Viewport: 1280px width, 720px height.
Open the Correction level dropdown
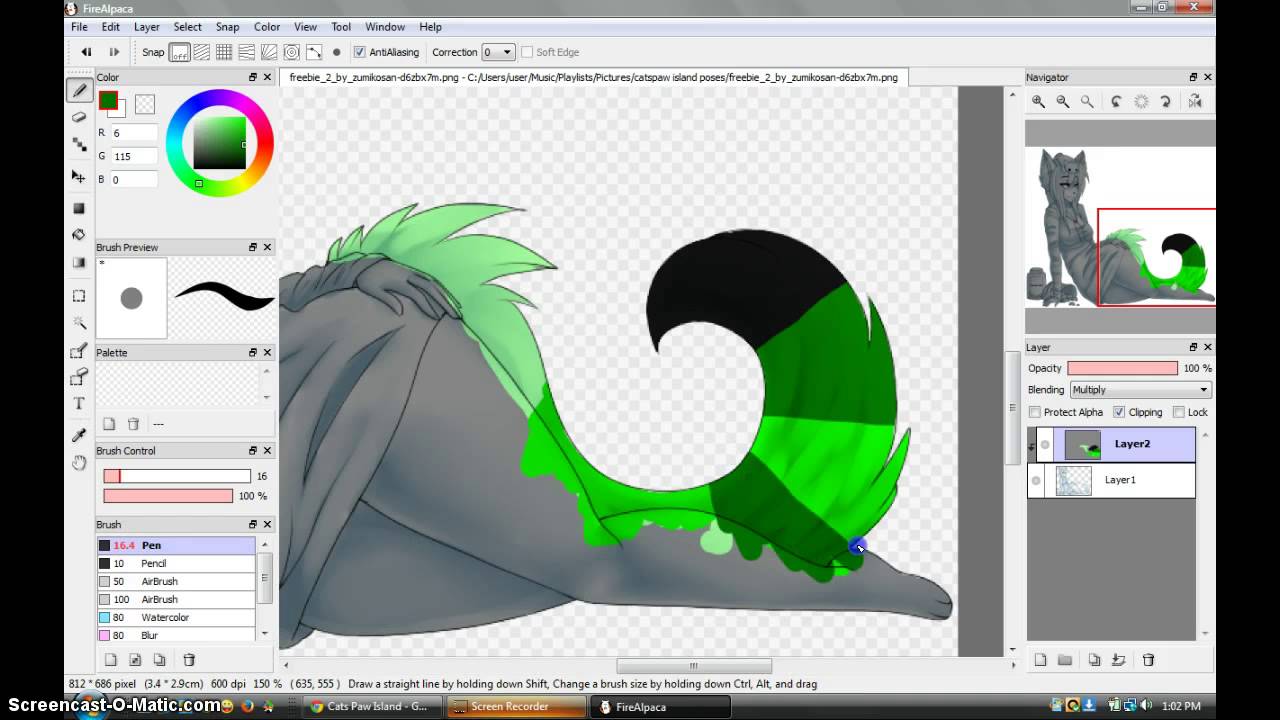(498, 52)
